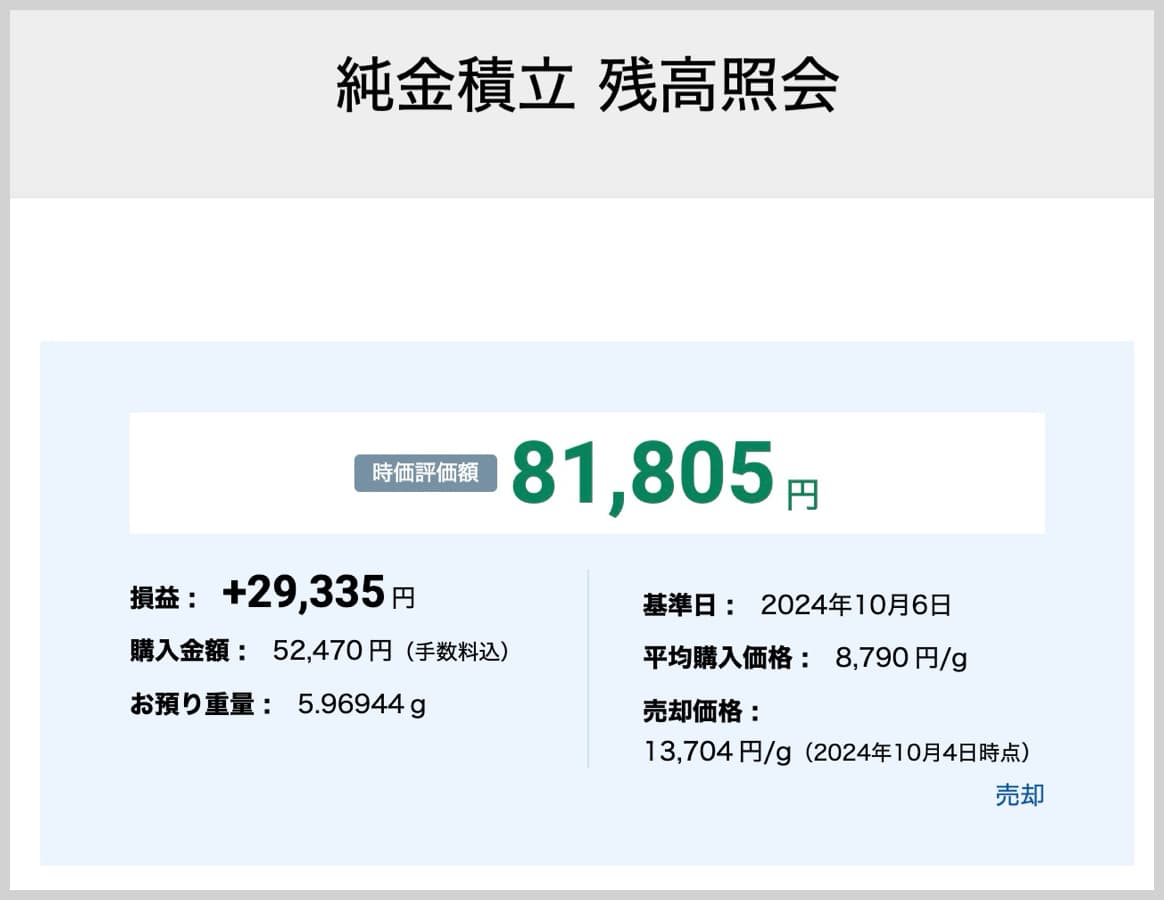This screenshot has height=900, width=1164.
Task: Click the 5.96944 g weight value
Action: click(361, 705)
